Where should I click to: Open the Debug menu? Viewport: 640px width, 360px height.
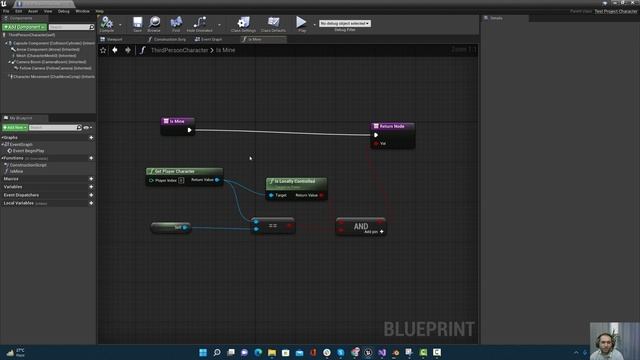click(x=64, y=11)
